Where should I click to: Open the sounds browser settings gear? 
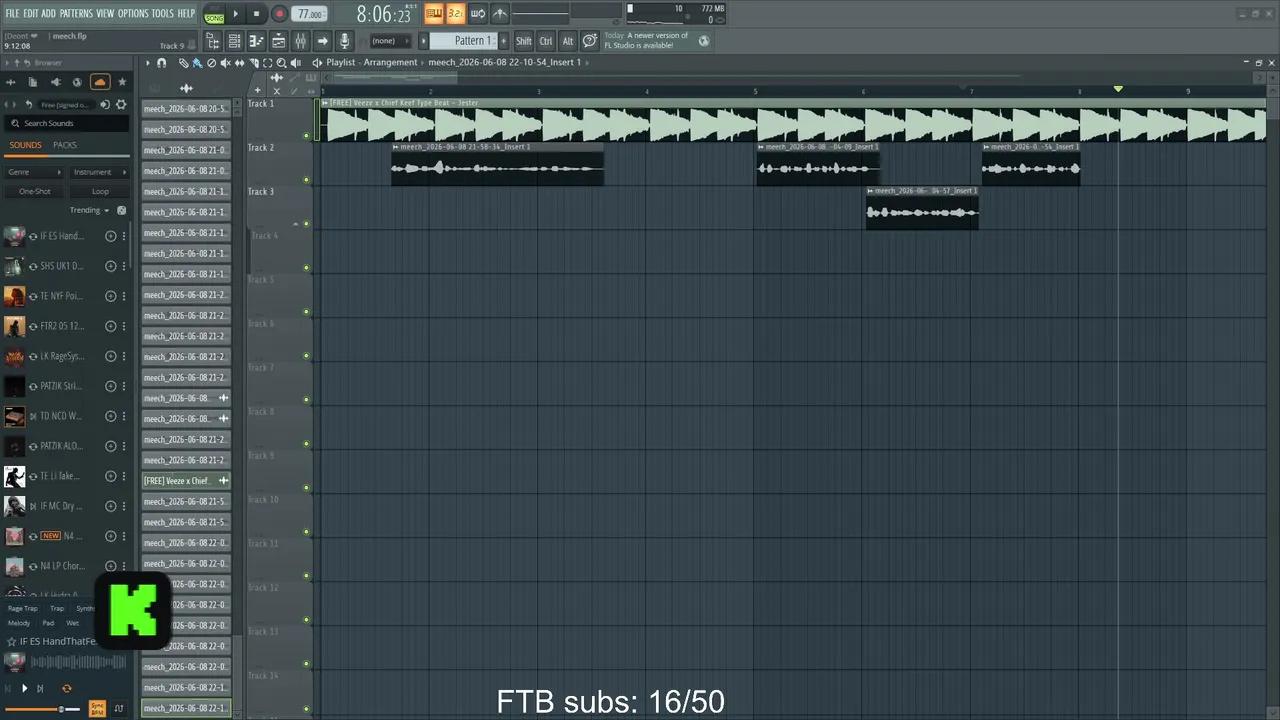(x=122, y=104)
